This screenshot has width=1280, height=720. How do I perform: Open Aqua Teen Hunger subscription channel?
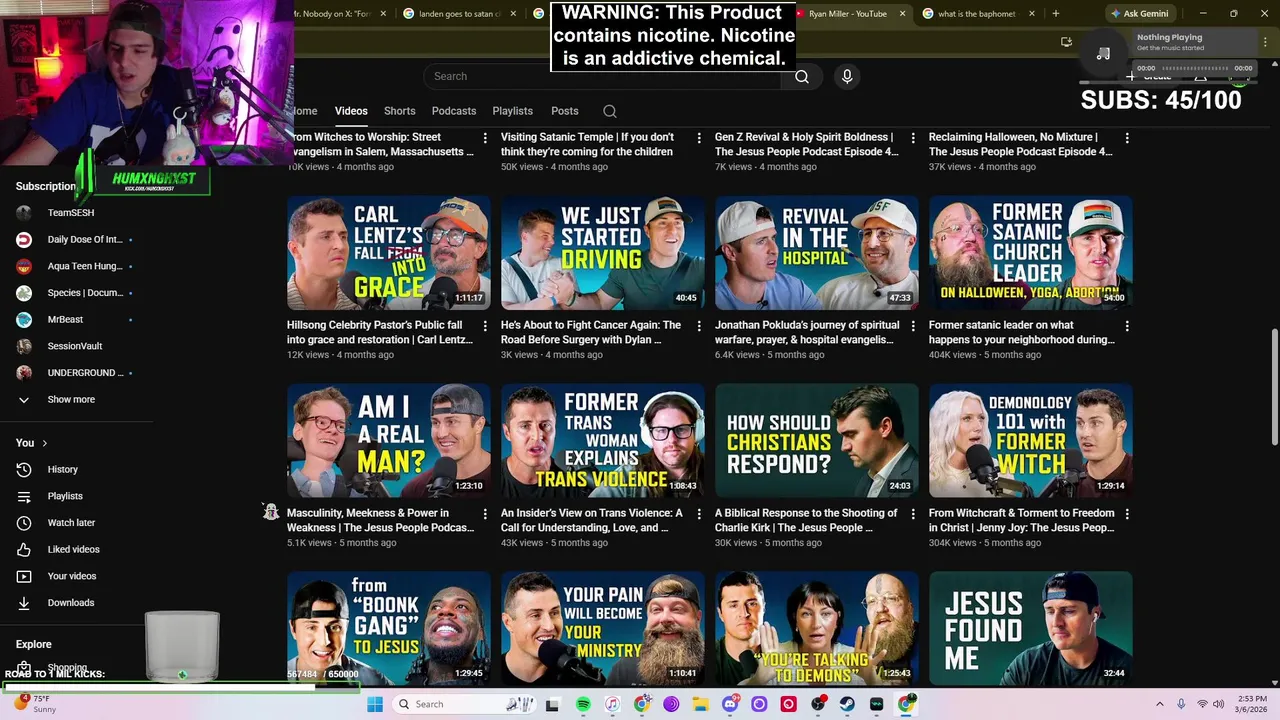click(84, 266)
